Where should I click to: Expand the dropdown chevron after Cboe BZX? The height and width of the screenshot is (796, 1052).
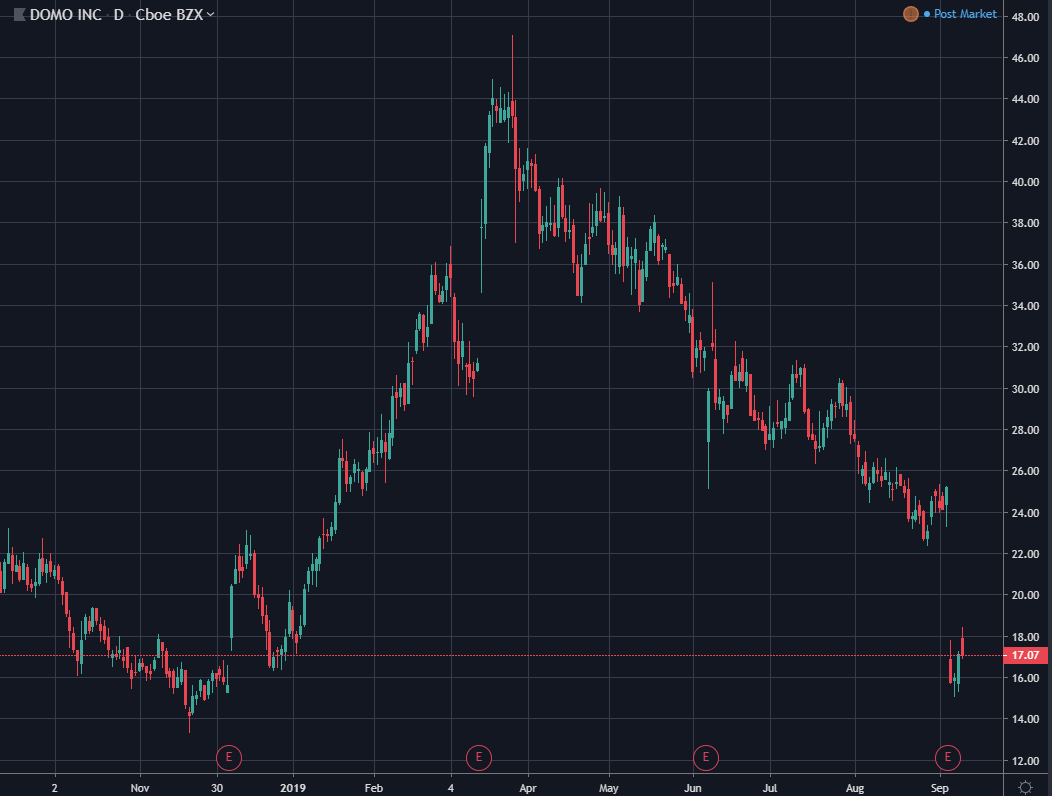[209, 15]
